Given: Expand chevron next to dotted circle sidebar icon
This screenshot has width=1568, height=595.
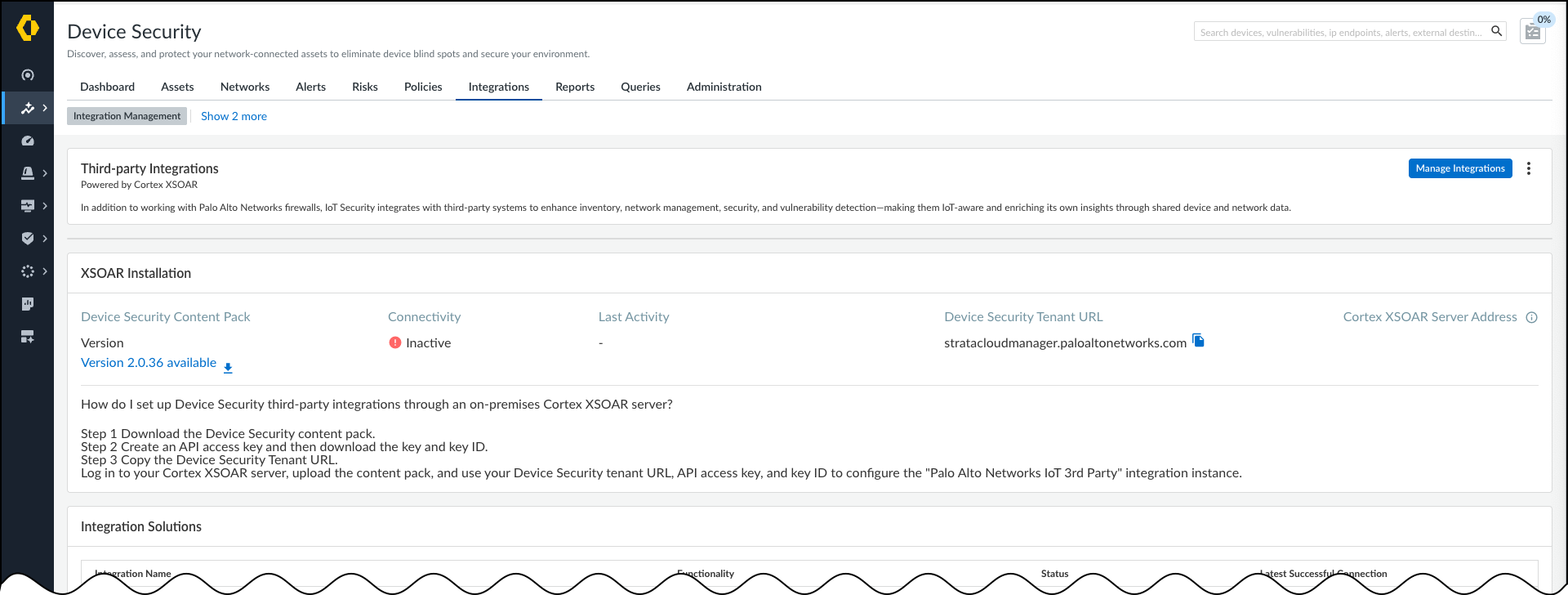Looking at the screenshot, I should tap(45, 271).
